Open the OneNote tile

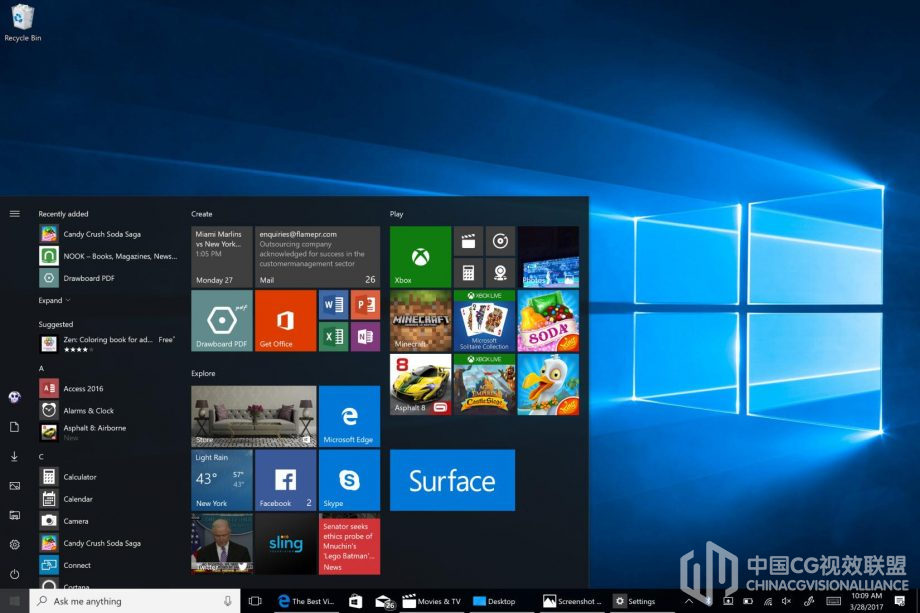[x=365, y=337]
